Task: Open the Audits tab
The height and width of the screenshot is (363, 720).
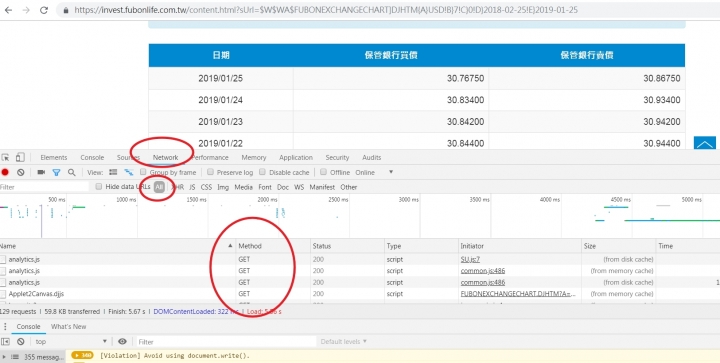Action: (371, 157)
